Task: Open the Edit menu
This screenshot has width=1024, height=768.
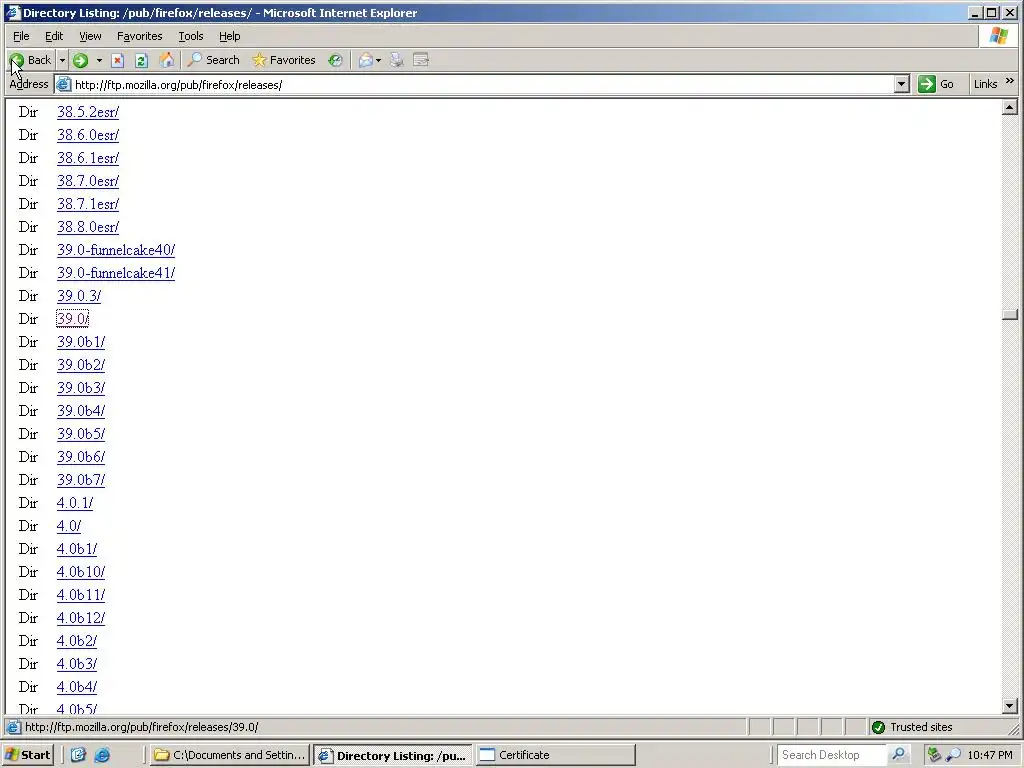Action: [54, 36]
